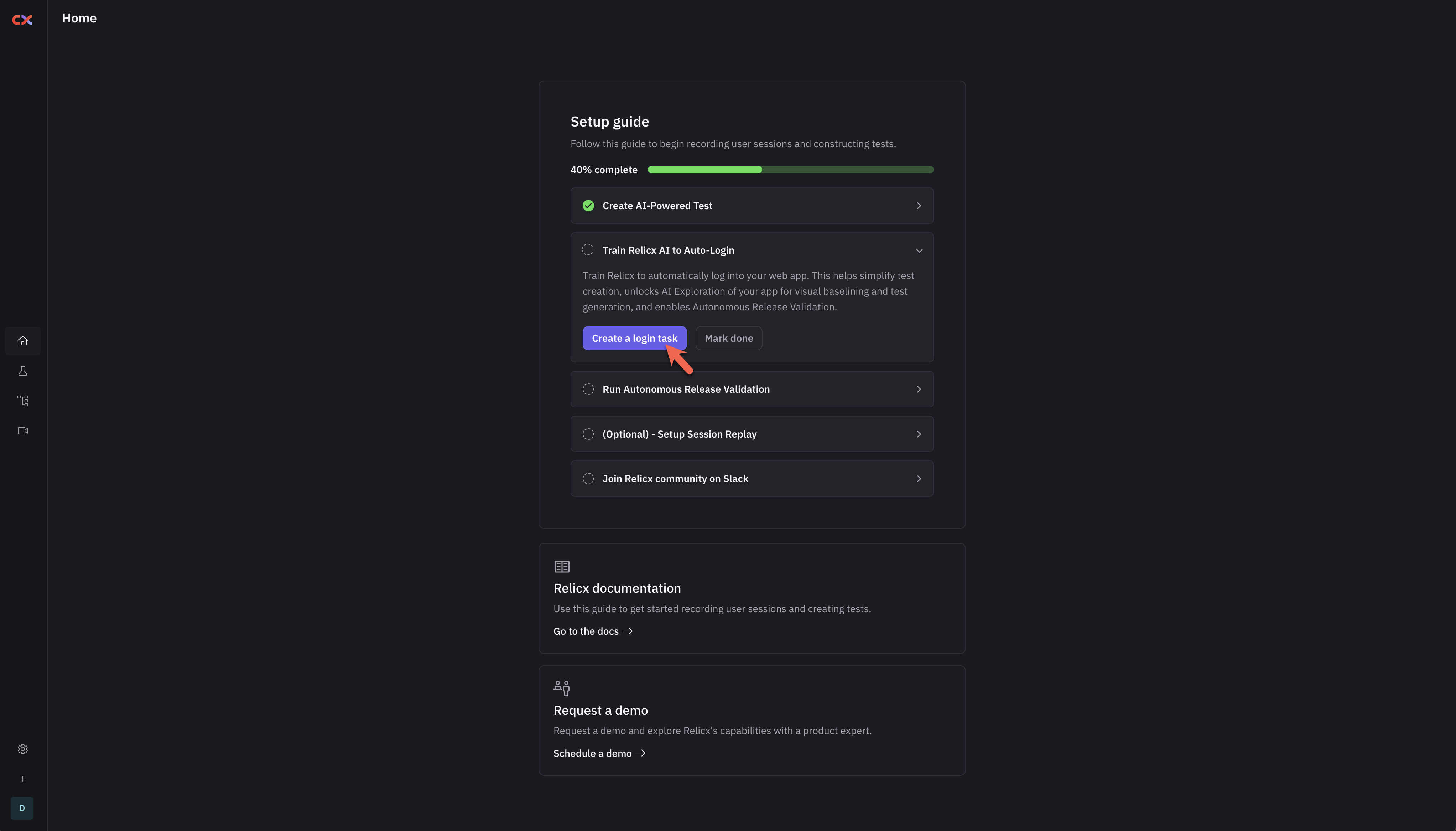
Task: Select Join Relicx community on Slack title
Action: pyautogui.click(x=675, y=479)
